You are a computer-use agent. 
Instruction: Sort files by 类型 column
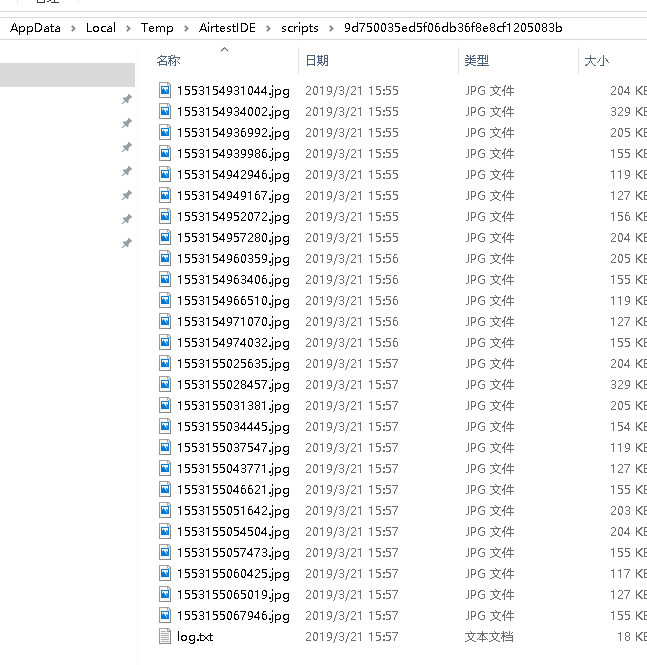pos(477,61)
